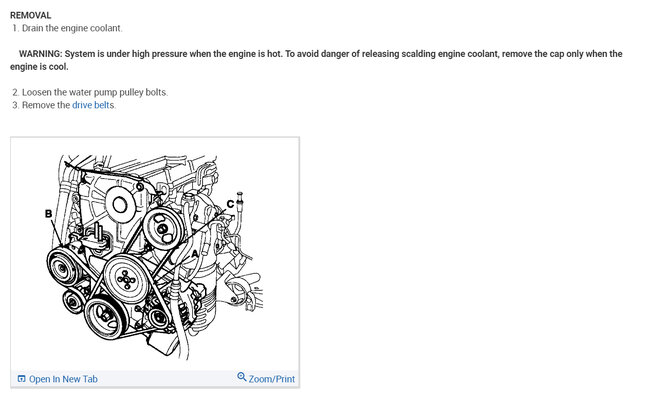Click the Zoom/Print magnifier icon
This screenshot has height=408, width=650.
click(x=242, y=376)
